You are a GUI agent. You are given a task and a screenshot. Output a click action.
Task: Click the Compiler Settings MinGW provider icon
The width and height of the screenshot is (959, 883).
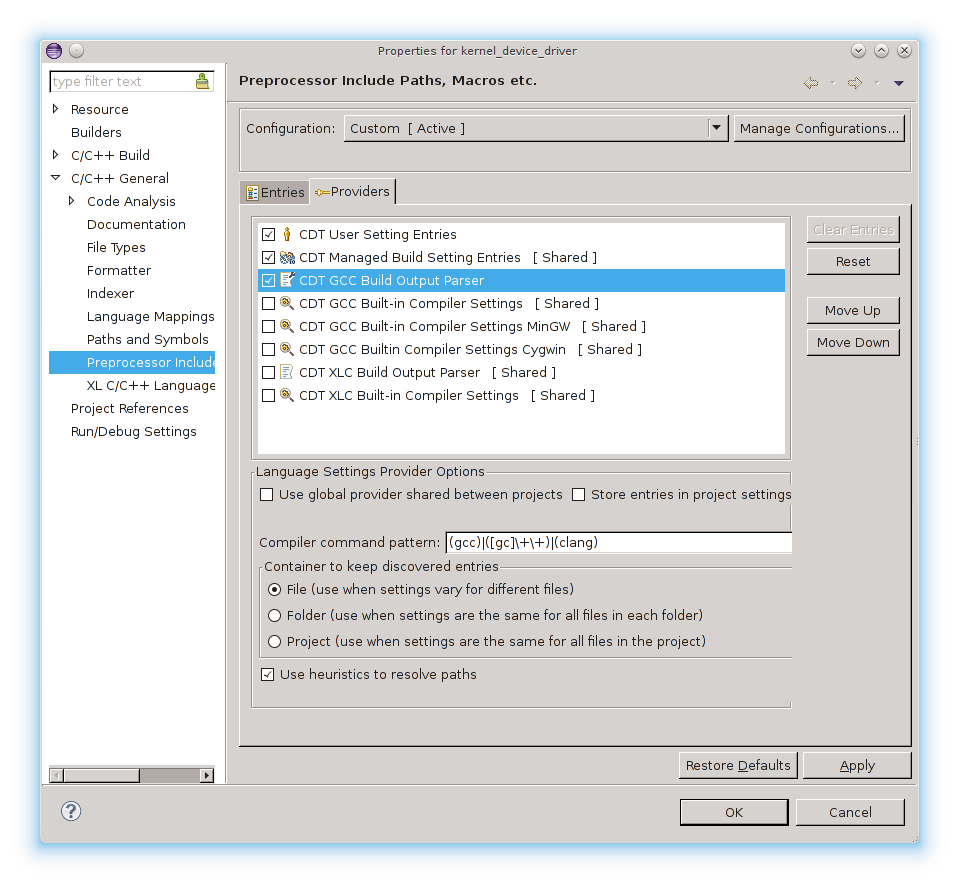point(287,326)
